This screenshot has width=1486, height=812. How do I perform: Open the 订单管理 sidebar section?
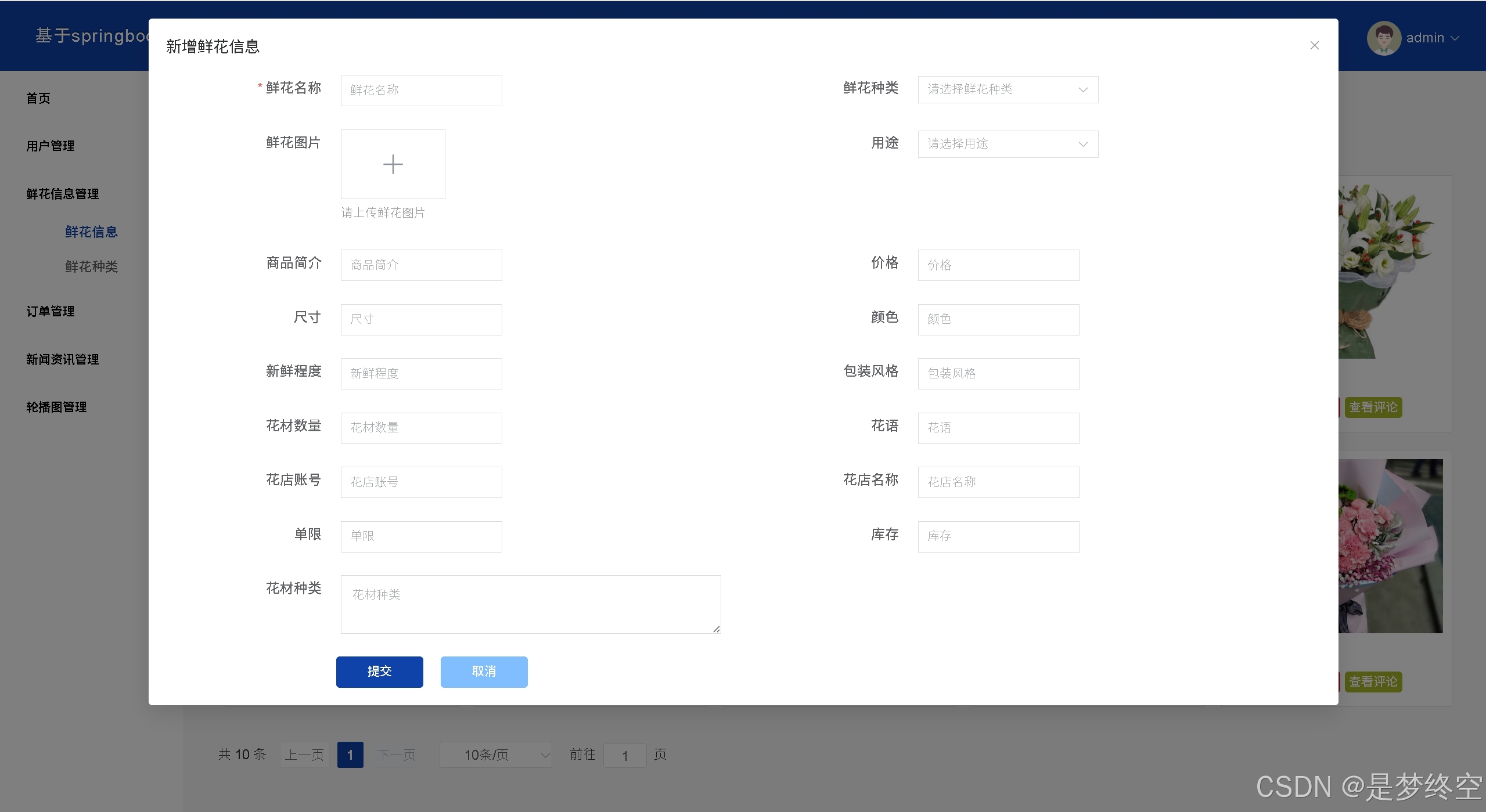point(50,311)
